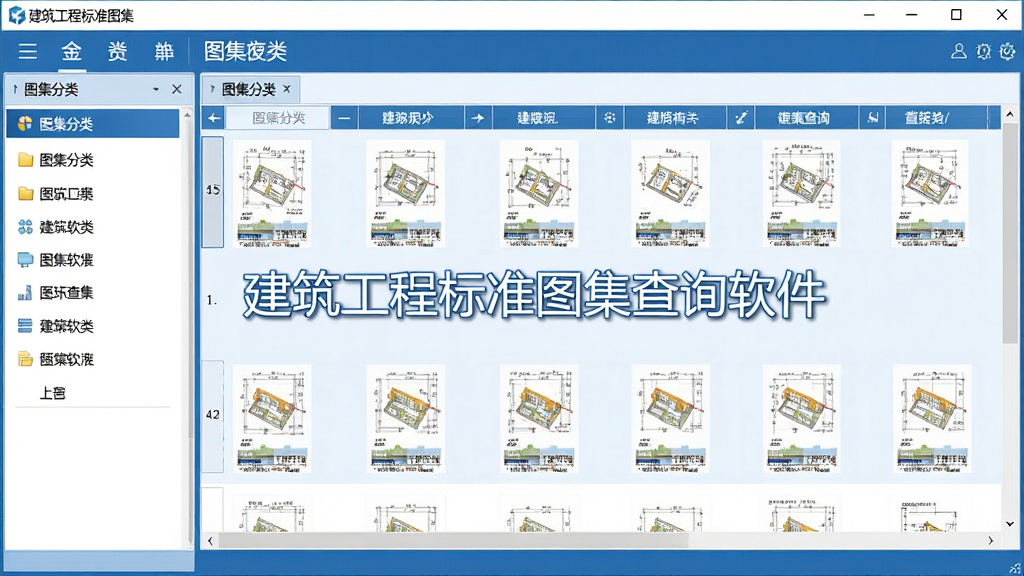Screen dimensions: 1024x576
Task: Click the forward arrow toolbar icon
Action: [x=478, y=118]
